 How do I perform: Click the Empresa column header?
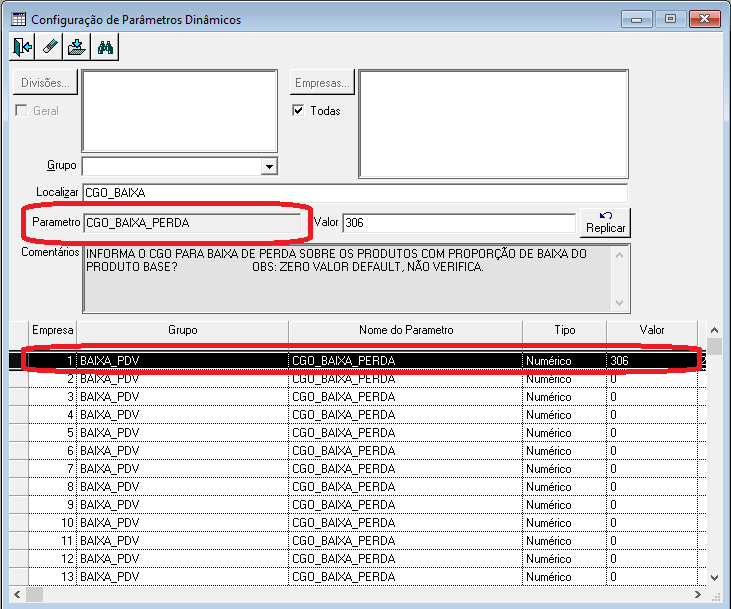pos(52,330)
